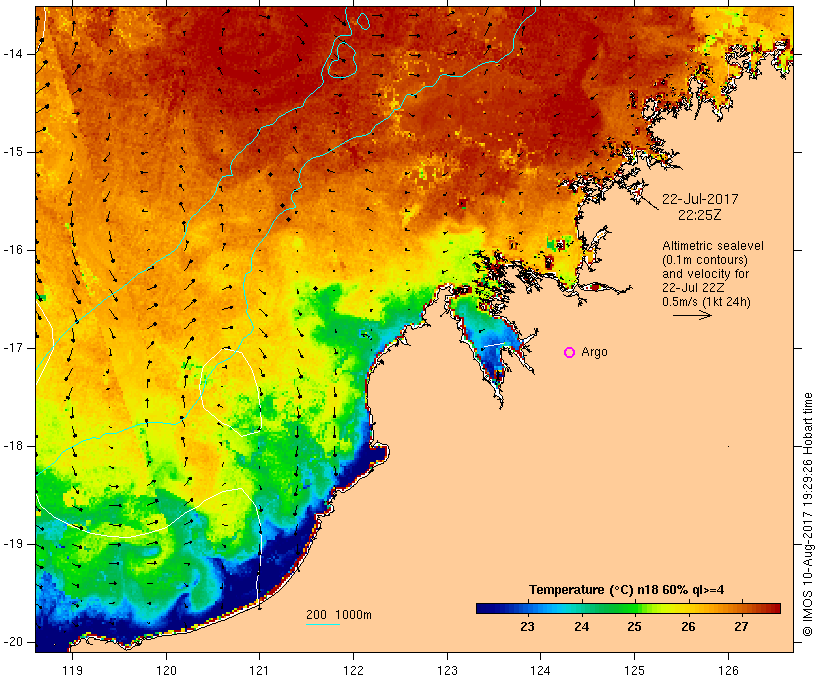Click the -15 latitude axis label
820x680 pixels.
click(x=13, y=152)
